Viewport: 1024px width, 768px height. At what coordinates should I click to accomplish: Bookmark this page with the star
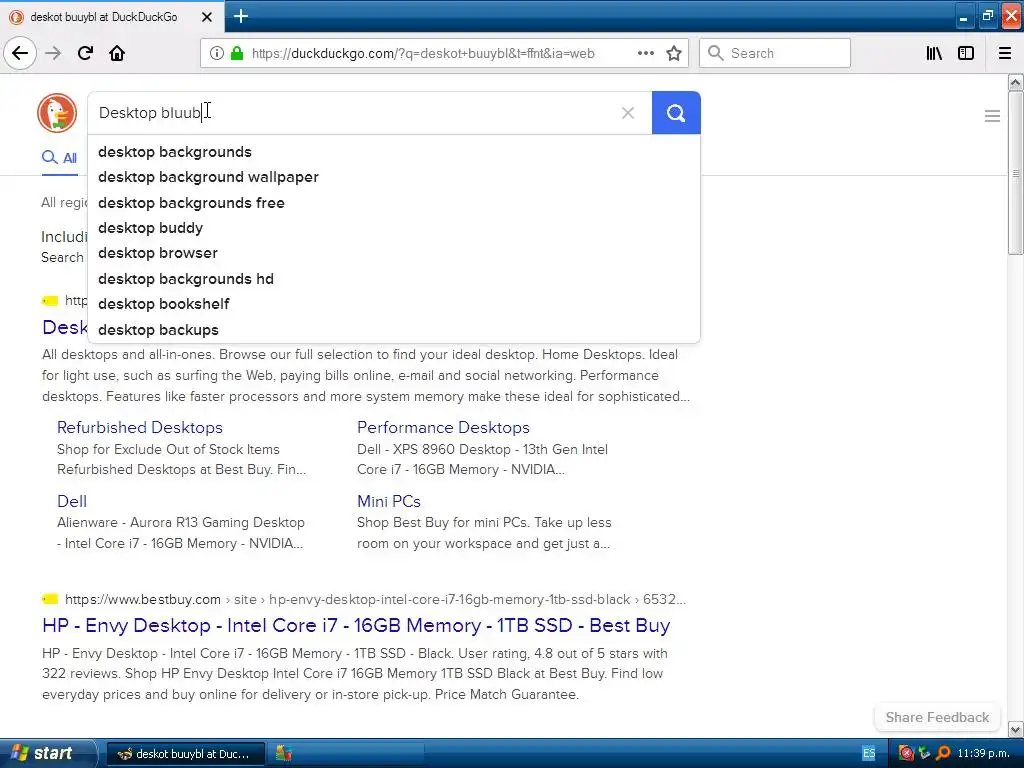[x=674, y=53]
